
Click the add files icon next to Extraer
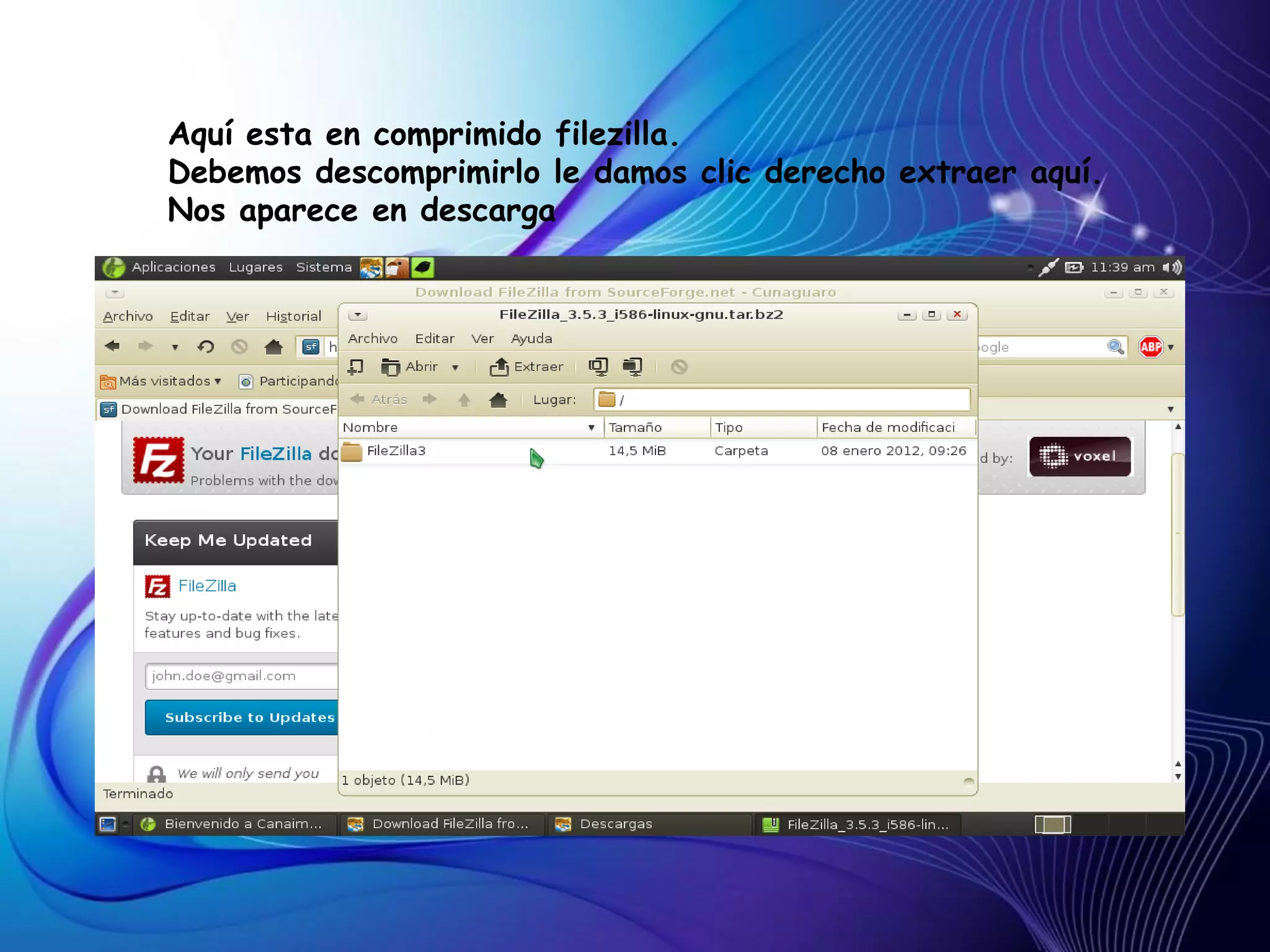tap(598, 367)
